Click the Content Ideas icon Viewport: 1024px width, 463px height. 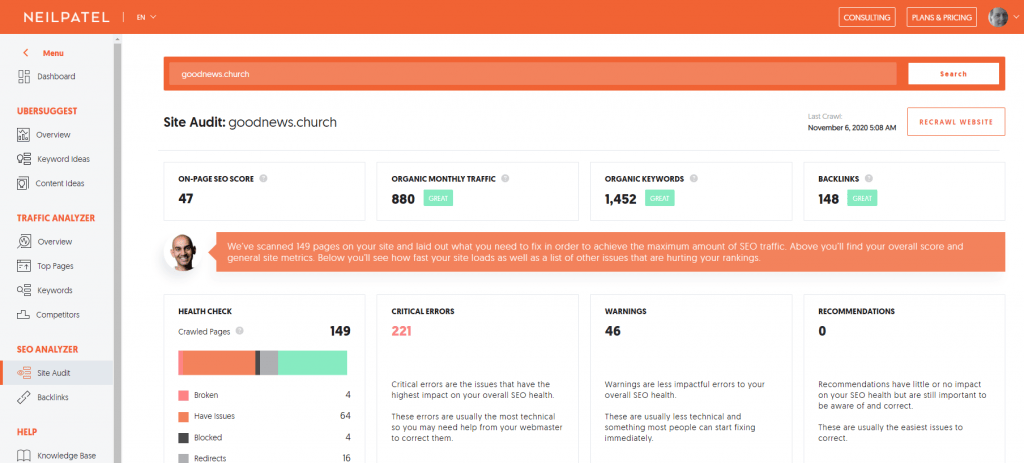pos(24,184)
